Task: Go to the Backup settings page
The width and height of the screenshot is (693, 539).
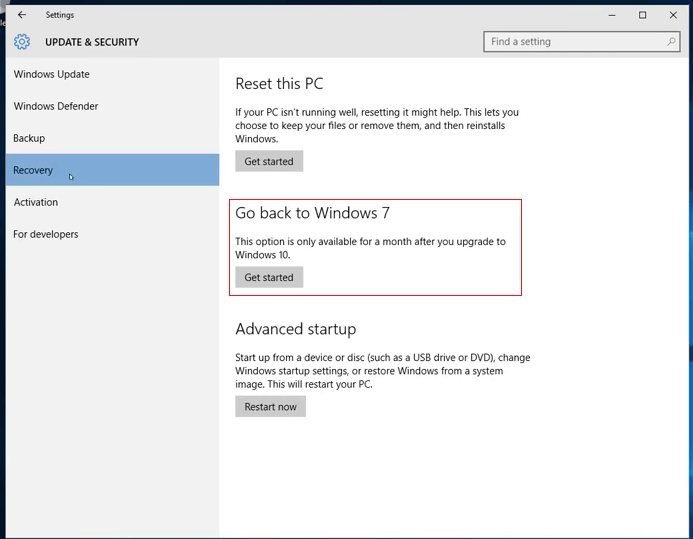Action: click(x=30, y=138)
